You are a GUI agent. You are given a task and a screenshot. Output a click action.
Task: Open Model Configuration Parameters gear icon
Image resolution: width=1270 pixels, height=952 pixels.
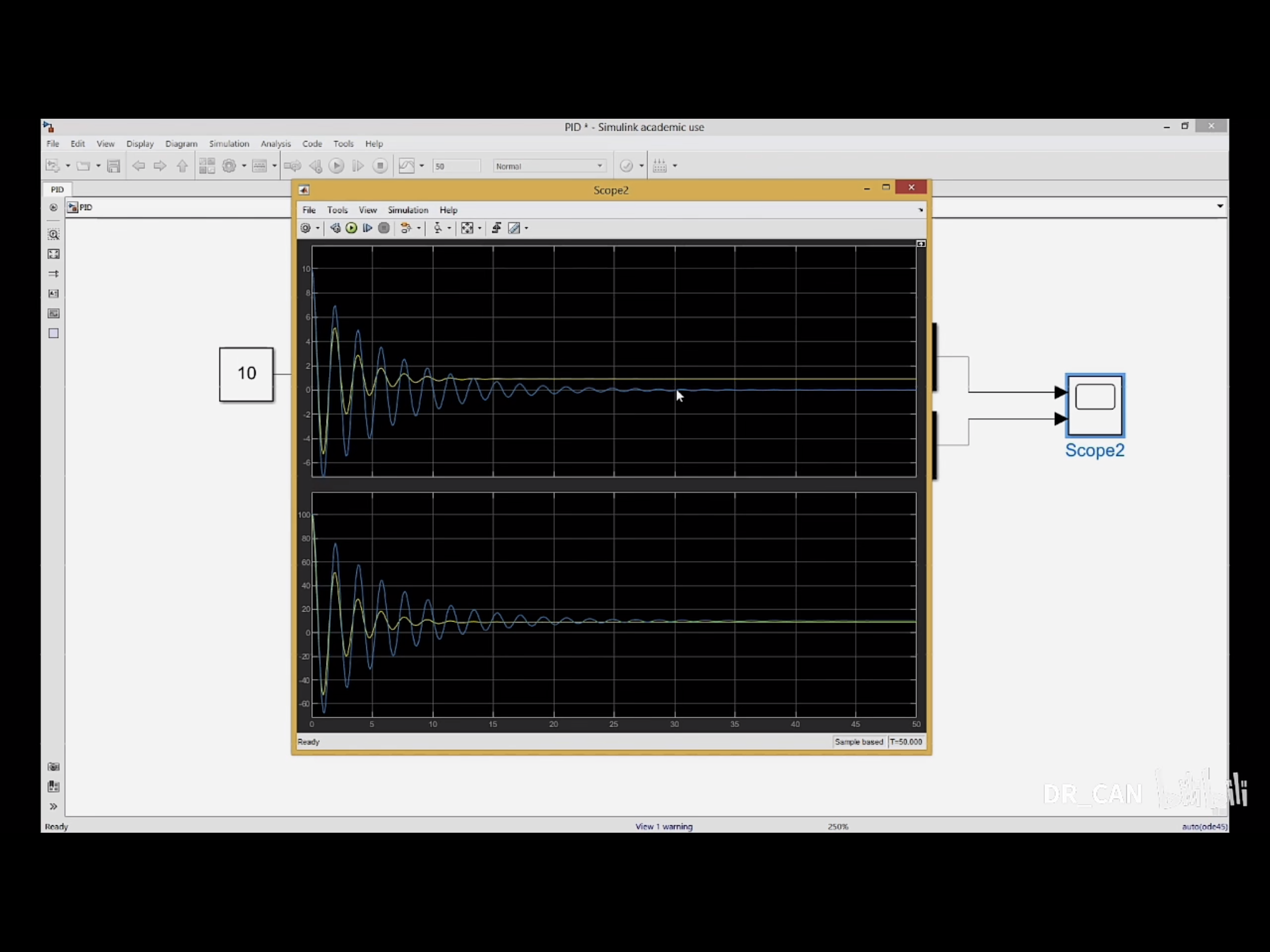tap(229, 166)
